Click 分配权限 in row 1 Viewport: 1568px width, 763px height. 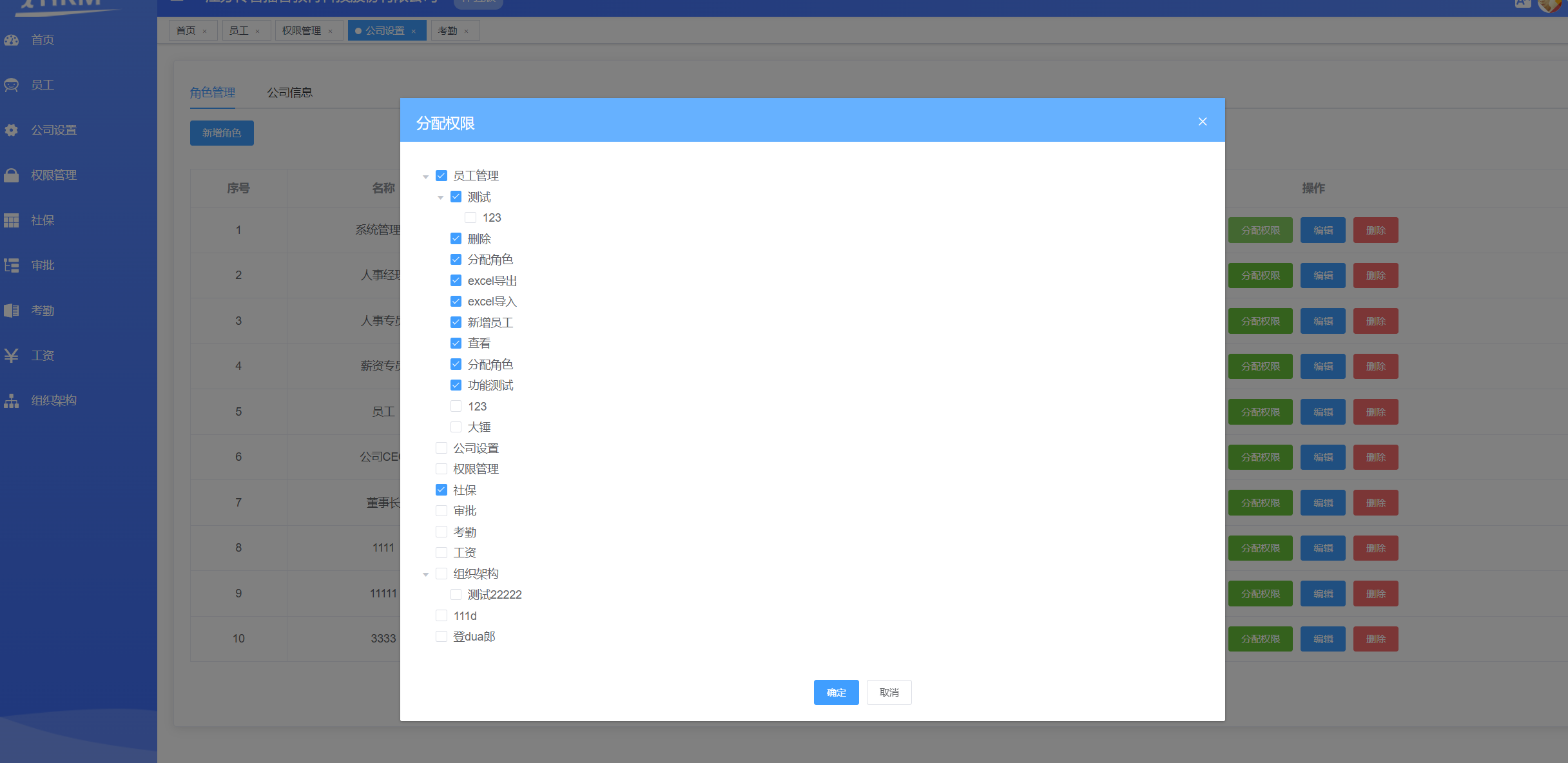[1261, 231]
